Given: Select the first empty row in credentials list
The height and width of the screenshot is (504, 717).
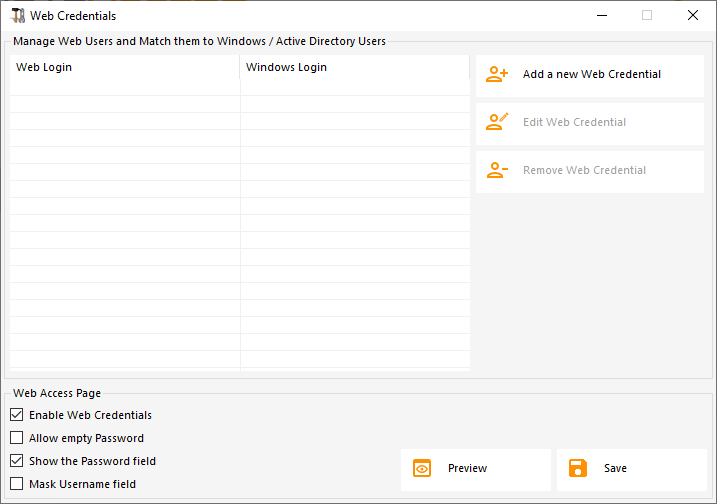Looking at the screenshot, I should [x=124, y=87].
